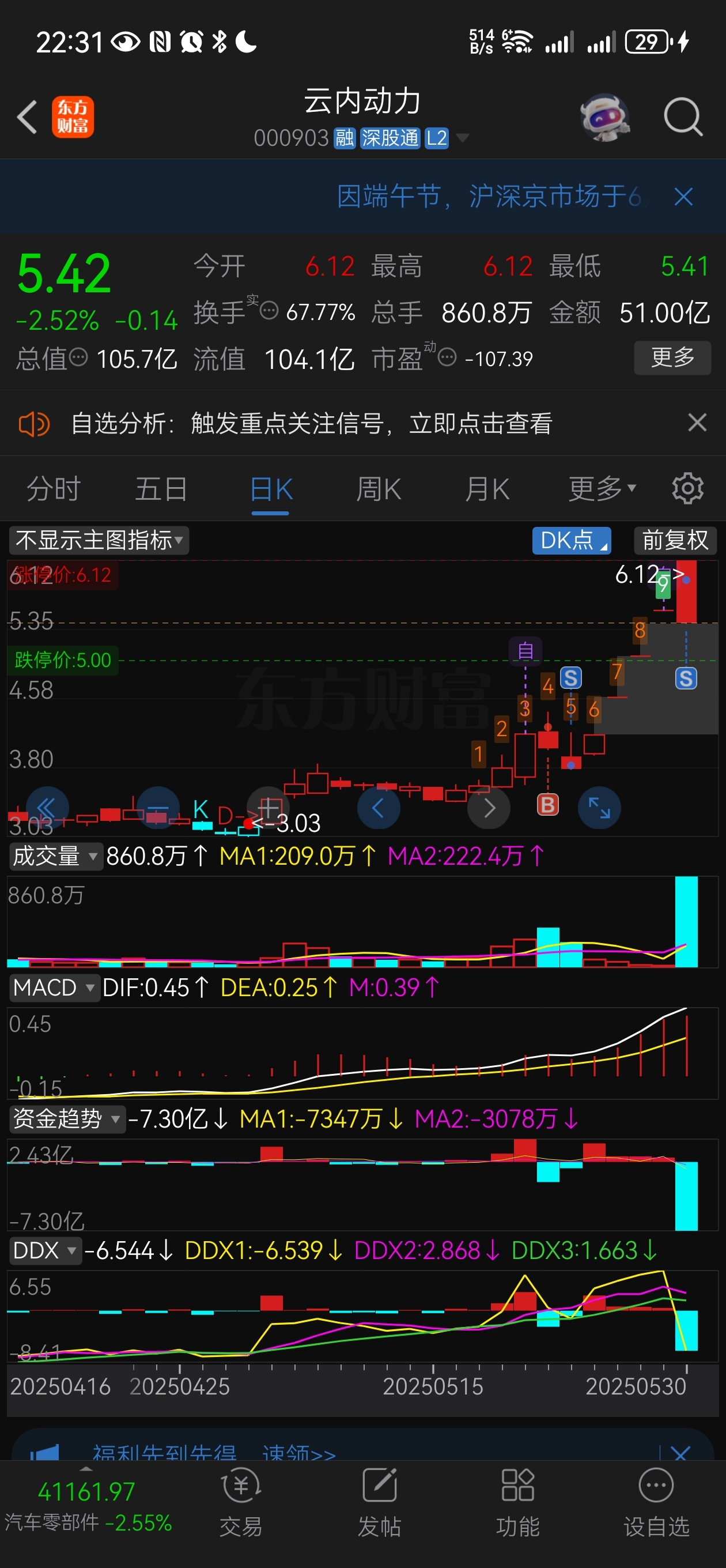Zoom out the K-line chart minus button

click(x=158, y=808)
